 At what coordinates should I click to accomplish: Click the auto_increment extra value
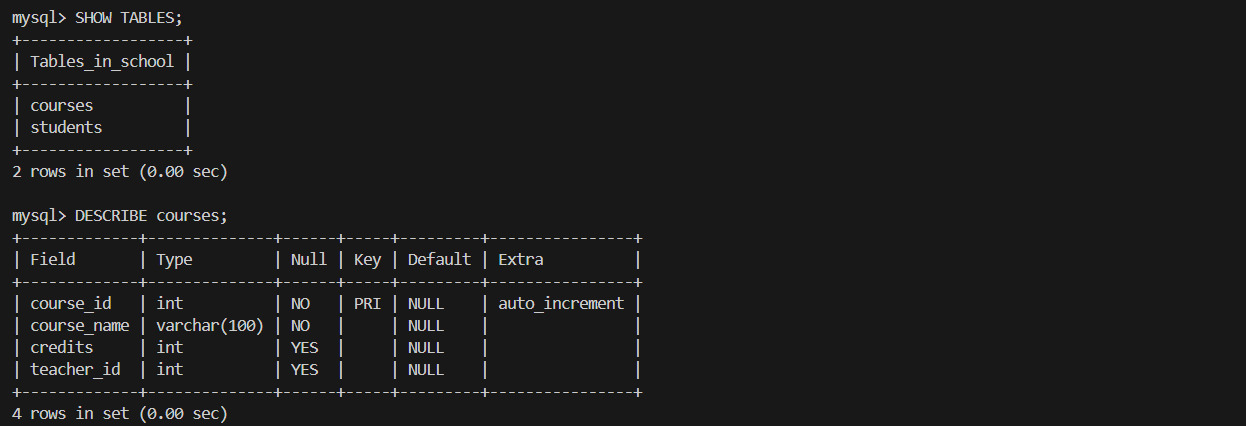coord(561,303)
